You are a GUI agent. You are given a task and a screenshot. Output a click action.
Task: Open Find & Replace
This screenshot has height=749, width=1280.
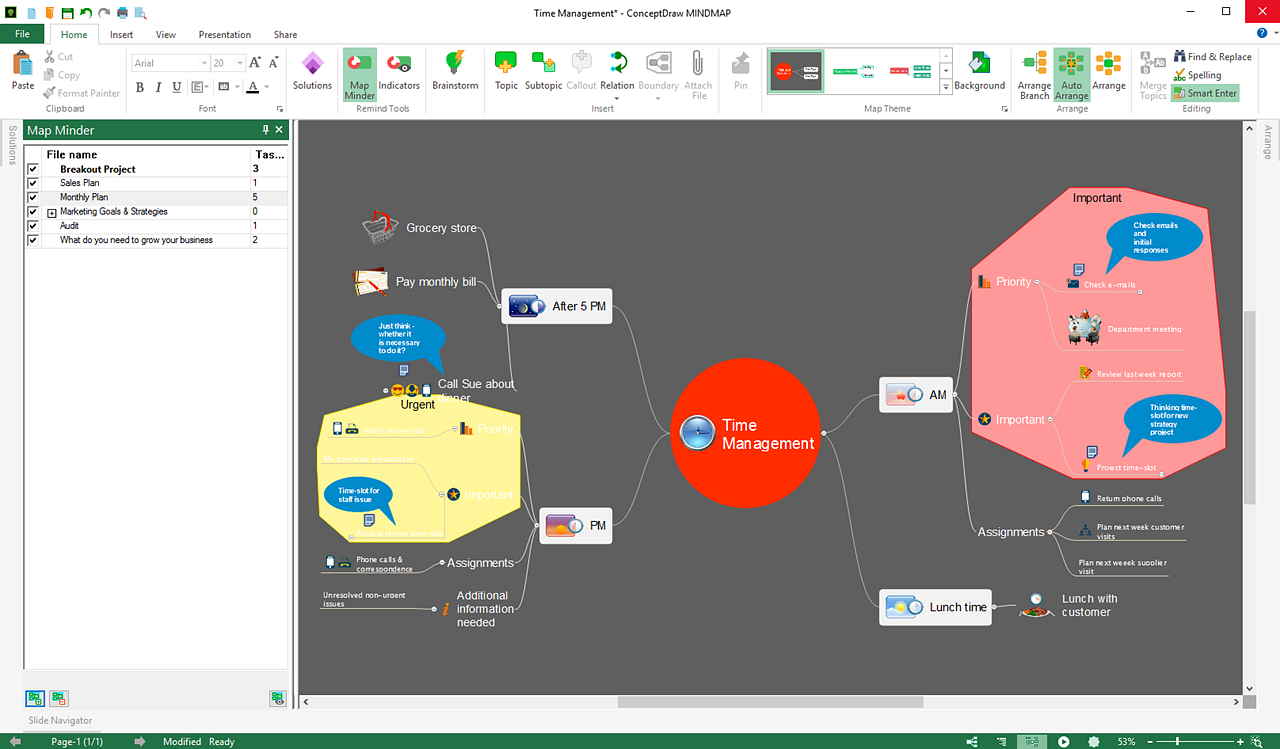[1211, 57]
